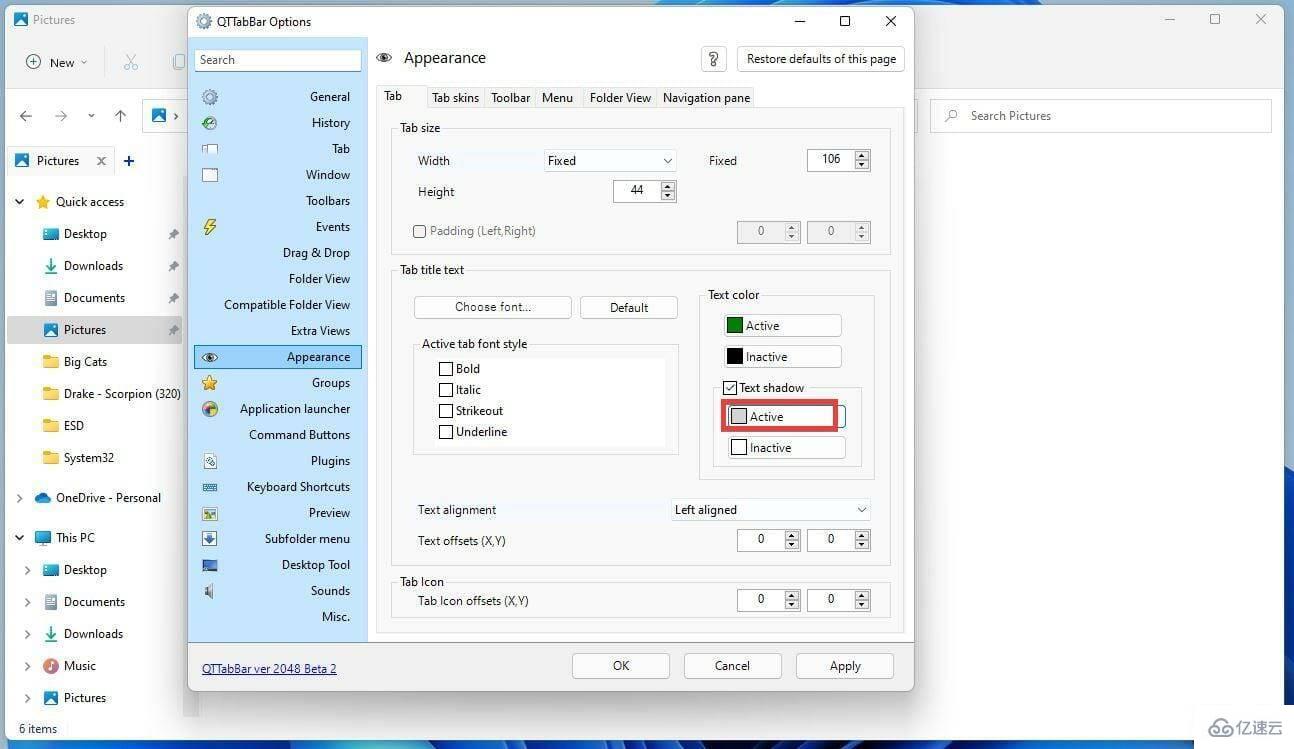This screenshot has height=749, width=1294.
Task: Expand the Music folder node
Action: pyautogui.click(x=28, y=666)
